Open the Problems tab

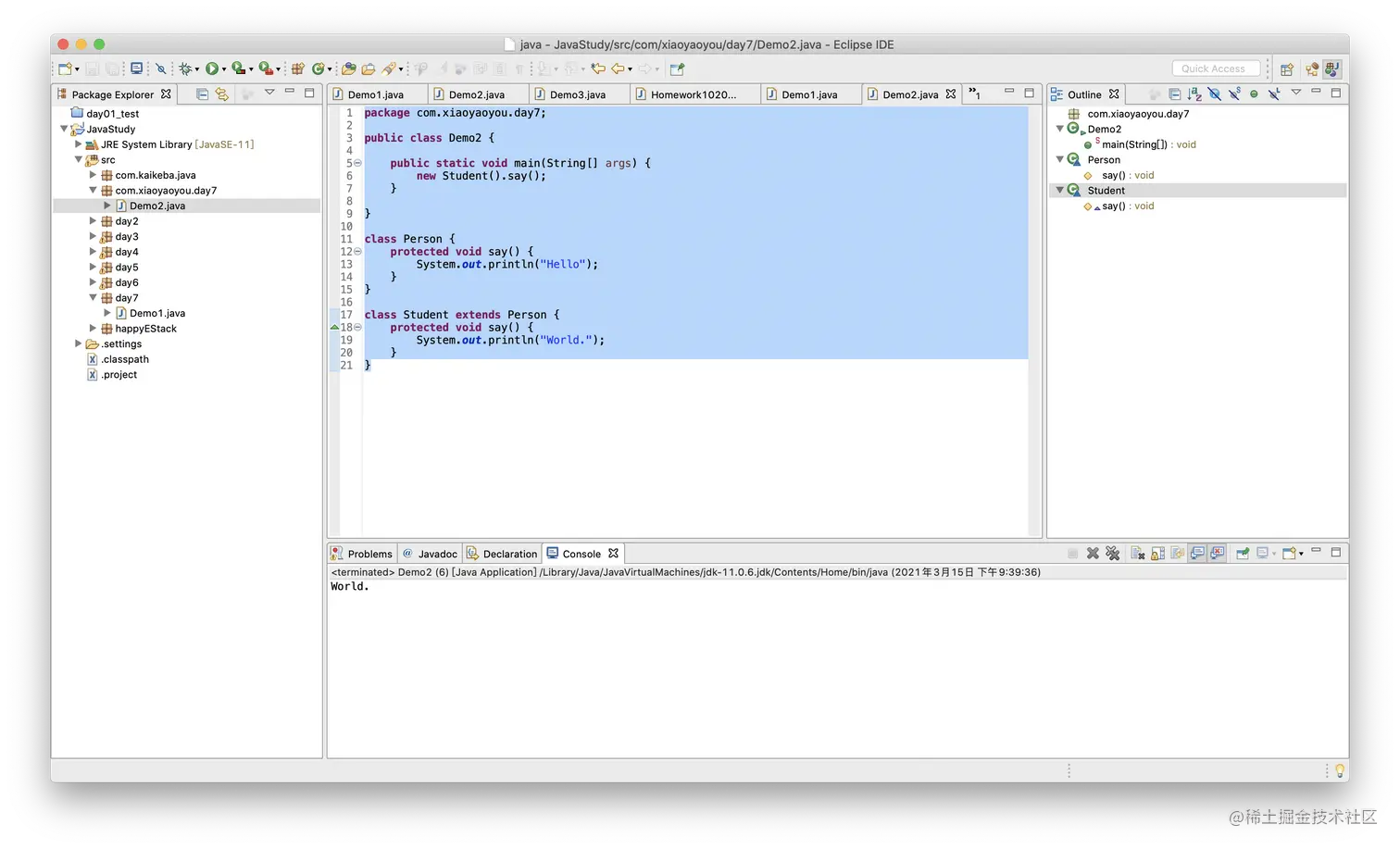[362, 554]
